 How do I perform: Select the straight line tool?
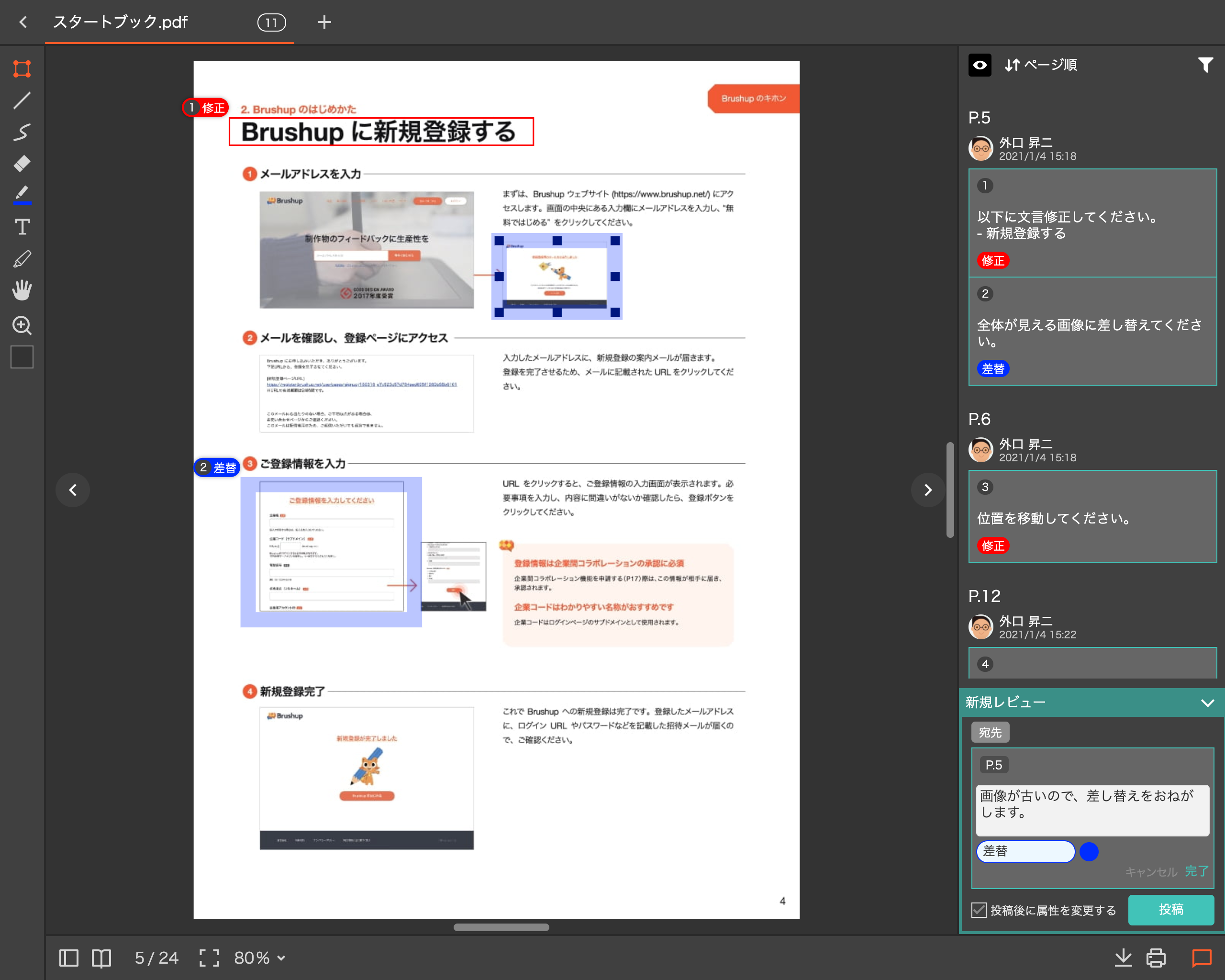(22, 100)
